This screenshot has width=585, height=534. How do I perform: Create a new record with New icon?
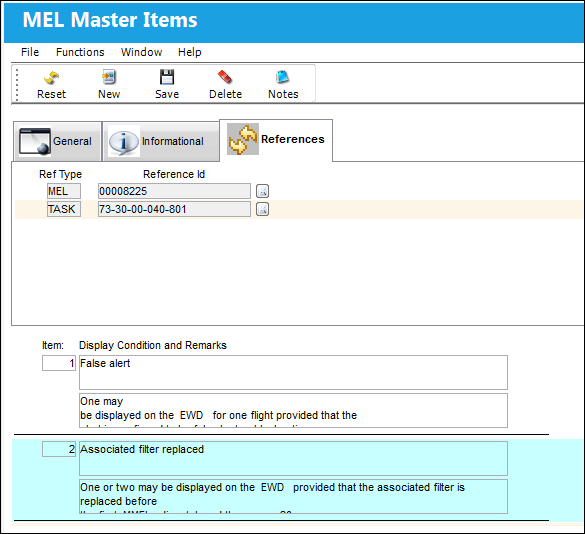(109, 77)
